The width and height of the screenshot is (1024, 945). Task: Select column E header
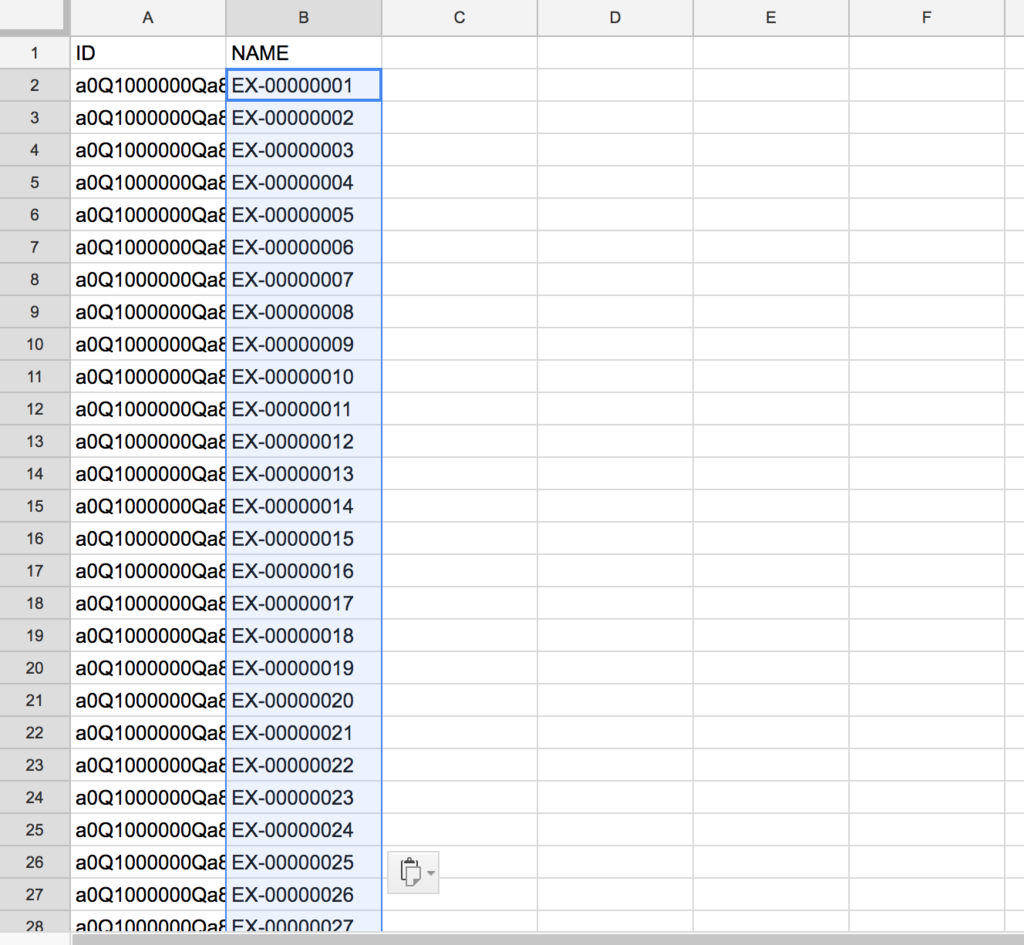click(771, 18)
